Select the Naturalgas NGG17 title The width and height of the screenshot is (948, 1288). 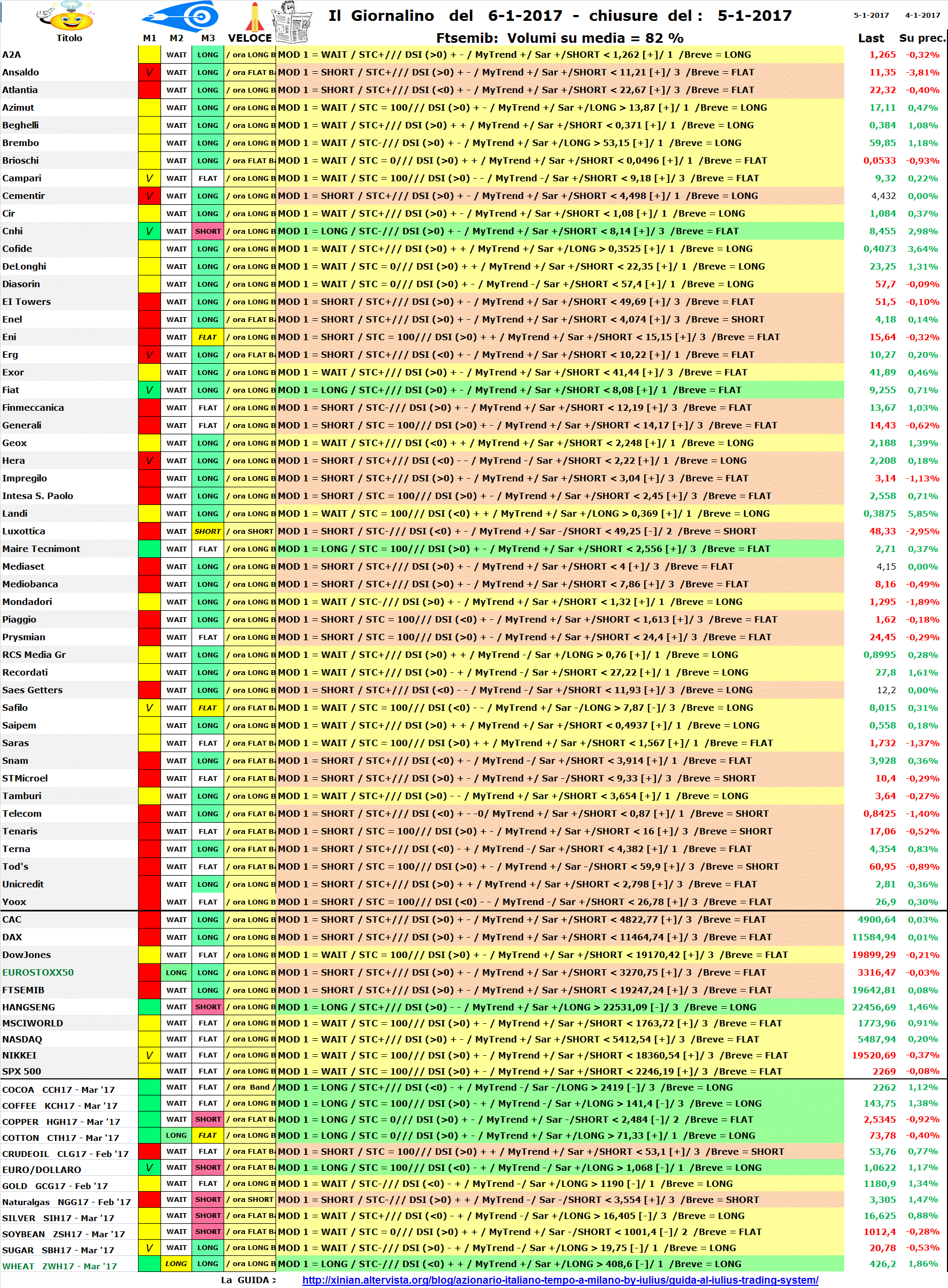click(x=69, y=1202)
